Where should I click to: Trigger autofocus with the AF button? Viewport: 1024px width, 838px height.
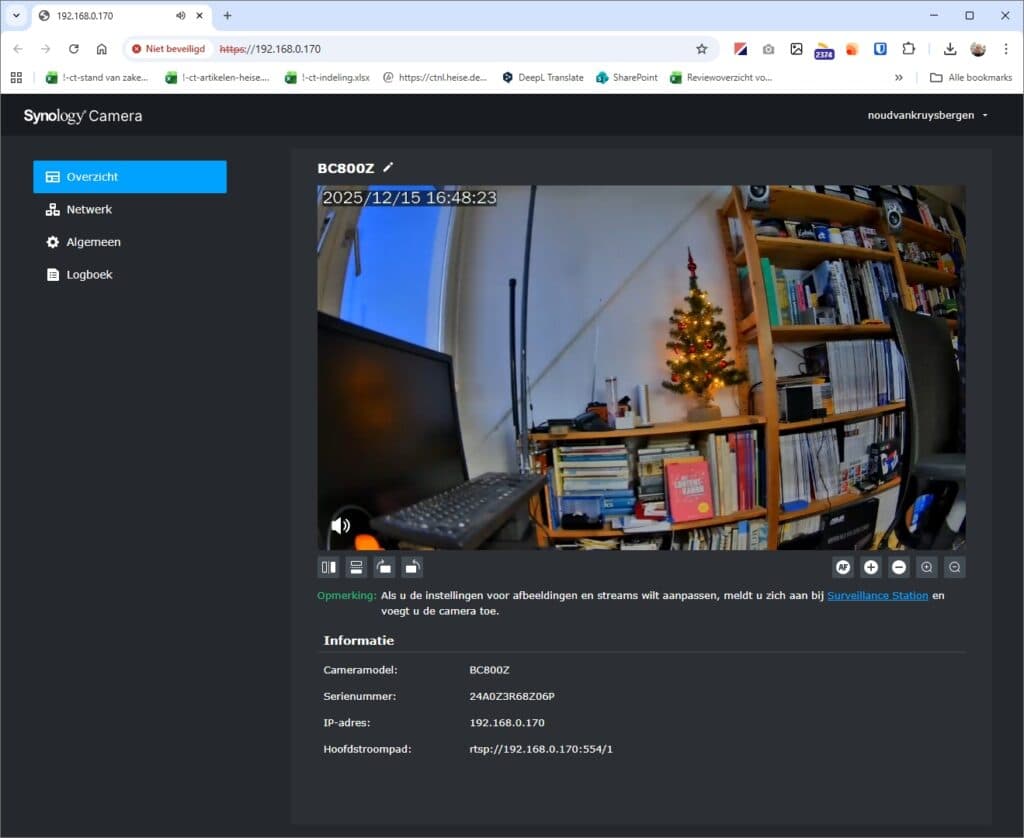[x=843, y=568]
